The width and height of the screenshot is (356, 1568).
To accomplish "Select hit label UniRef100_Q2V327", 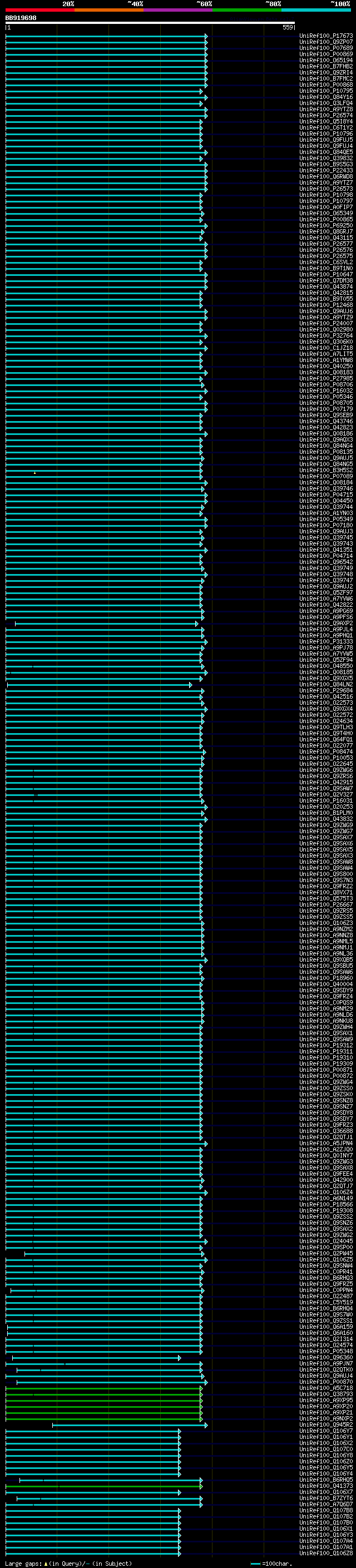I will pos(326,795).
